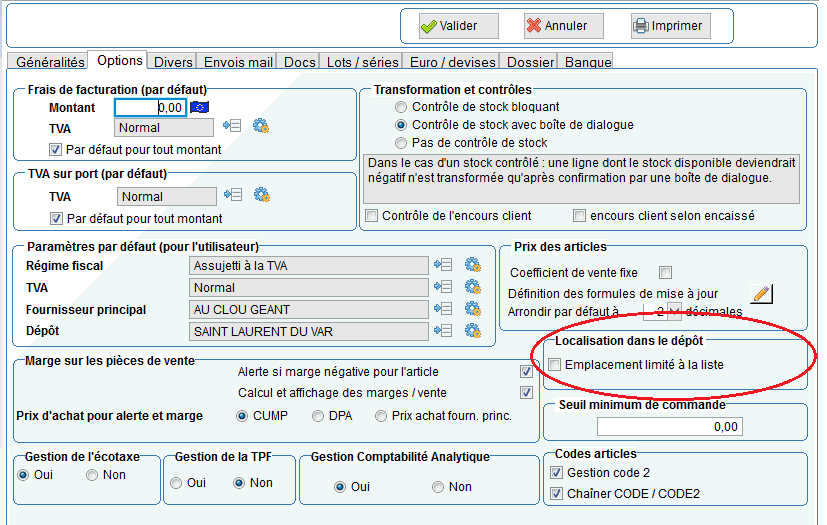
Task: Click the Normal TVA field in TVA sur port
Action: pos(167,197)
